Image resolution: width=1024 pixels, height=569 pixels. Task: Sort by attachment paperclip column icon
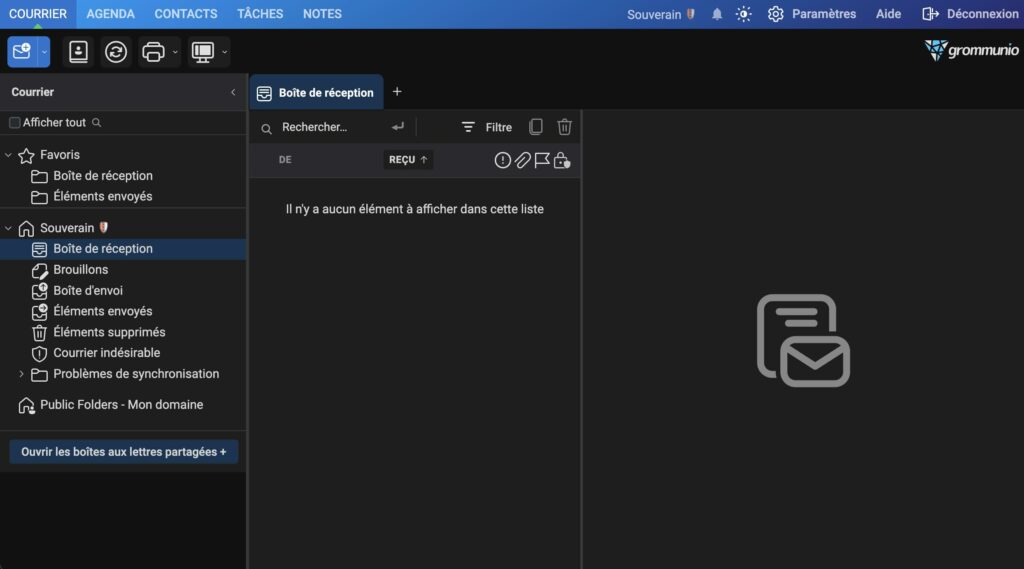(522, 160)
